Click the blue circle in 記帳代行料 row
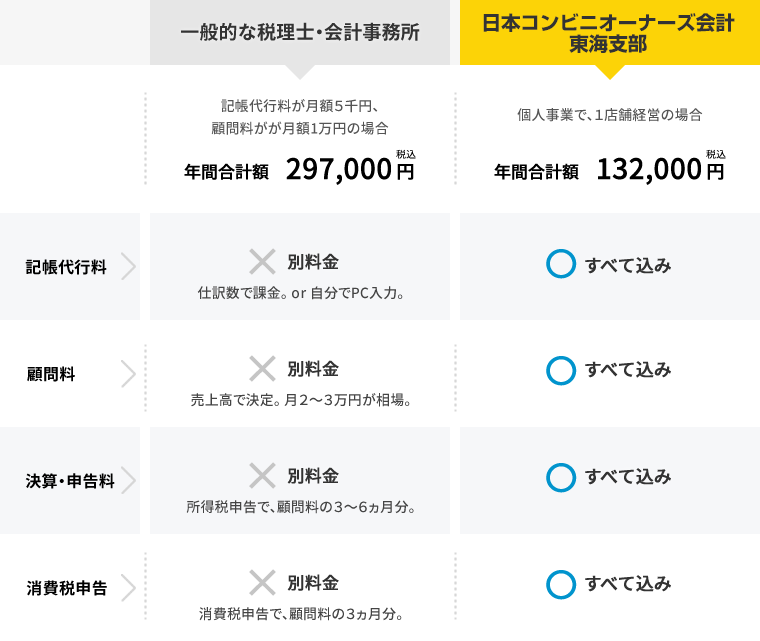Screen dimensions: 760x641 coord(561,264)
